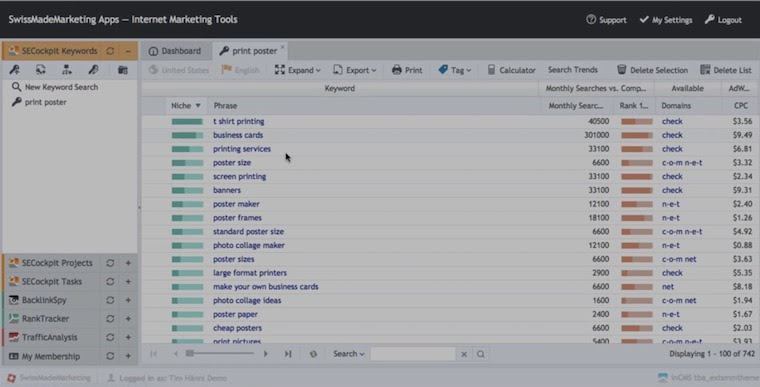Image resolution: width=760 pixels, height=387 pixels.
Task: Click the key icon in Keywords toolbar
Action: (x=15, y=70)
